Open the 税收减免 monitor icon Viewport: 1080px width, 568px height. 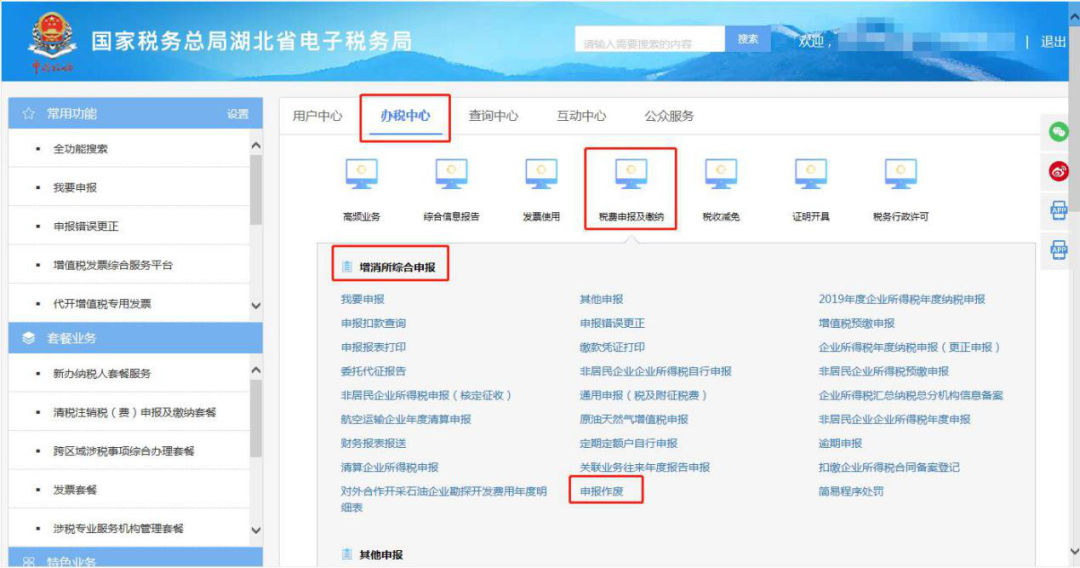721,173
